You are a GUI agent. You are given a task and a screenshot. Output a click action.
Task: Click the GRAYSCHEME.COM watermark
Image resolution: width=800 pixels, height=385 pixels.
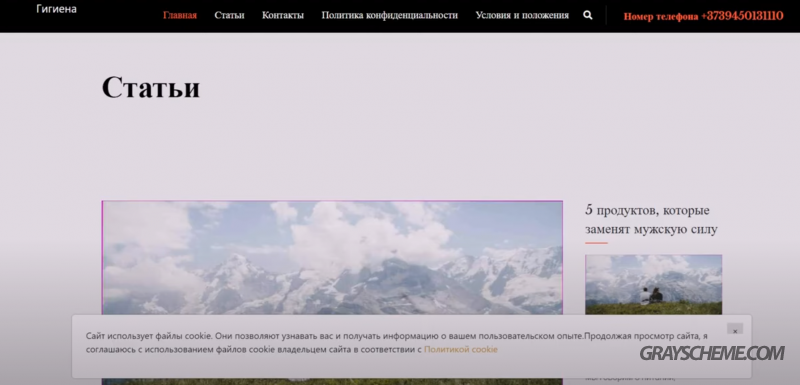pos(712,353)
